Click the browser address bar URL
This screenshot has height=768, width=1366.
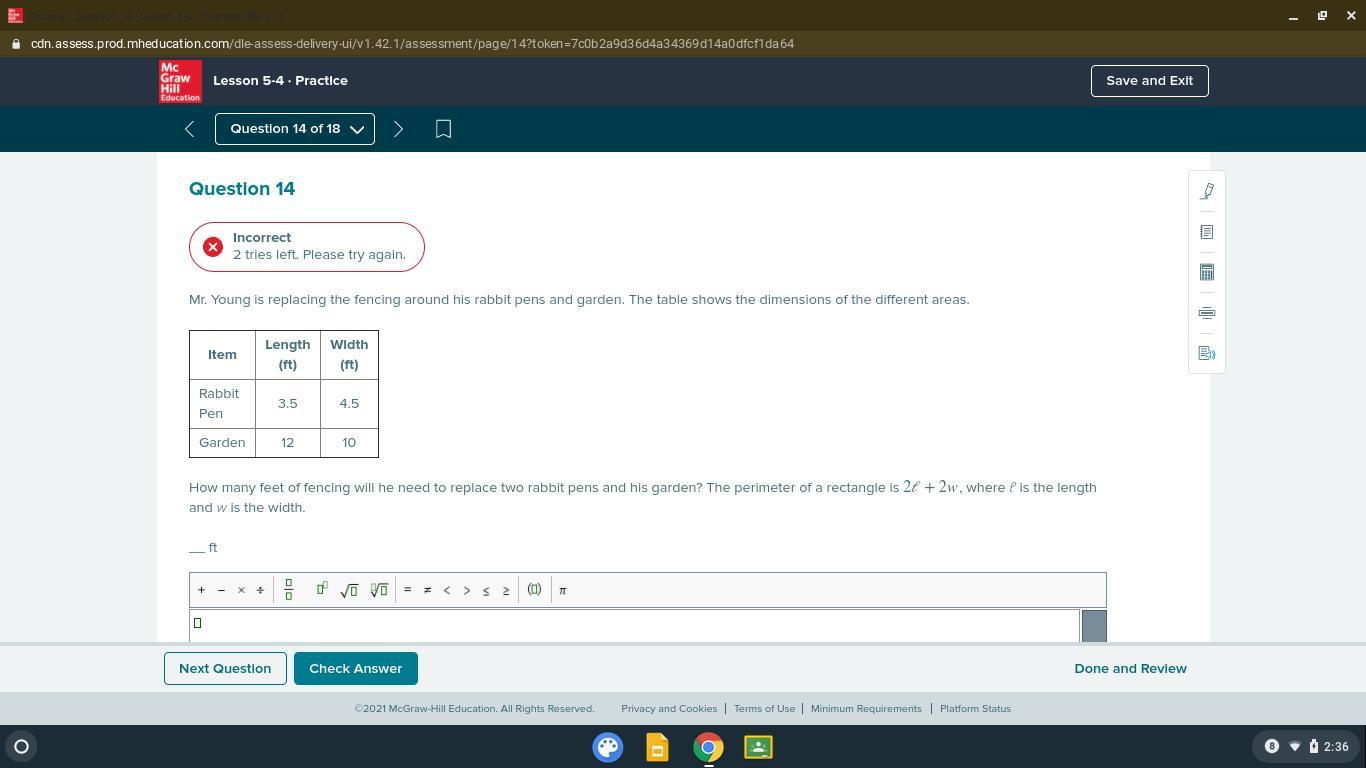412,44
